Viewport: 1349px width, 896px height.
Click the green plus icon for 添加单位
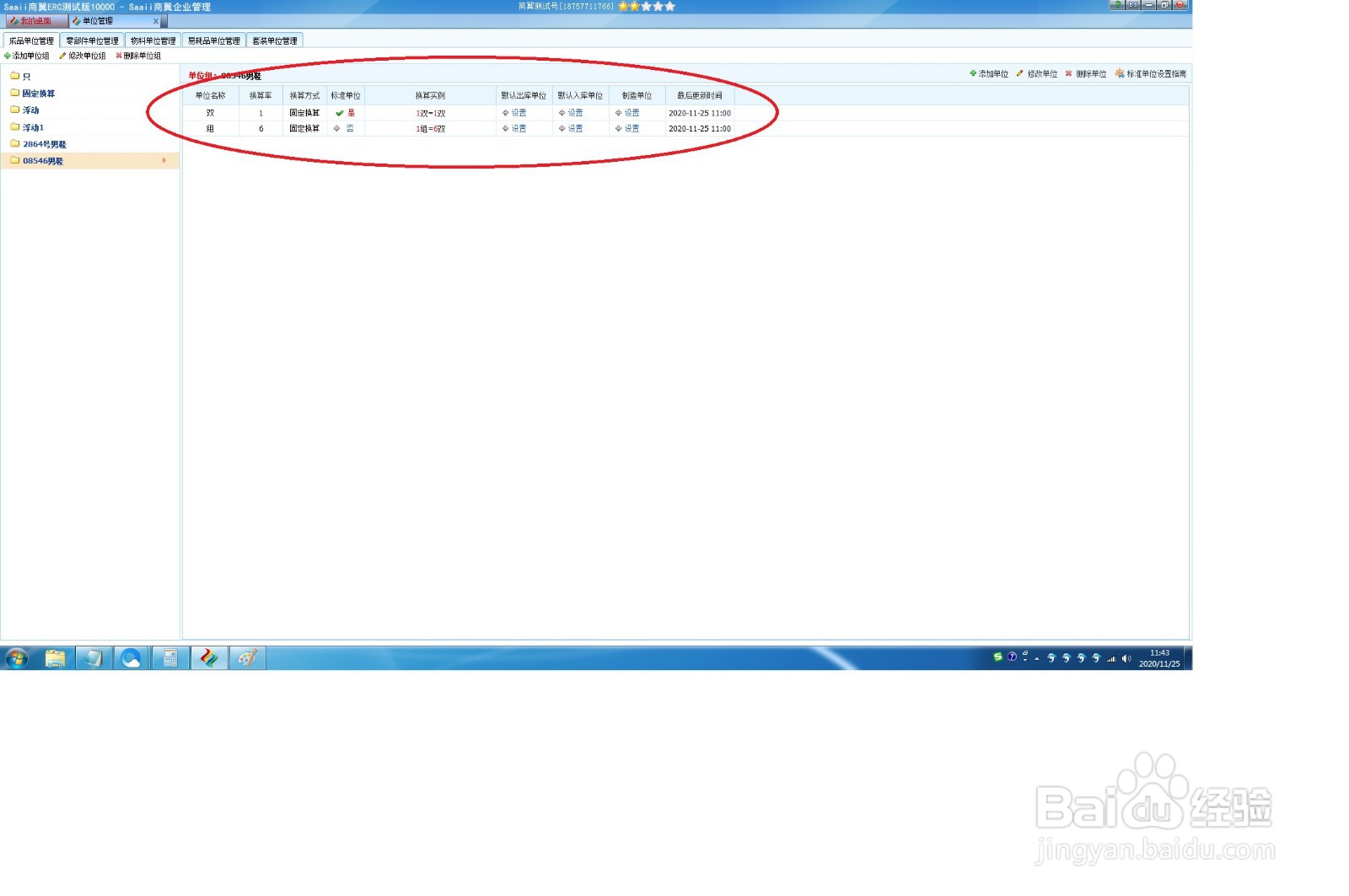pyautogui.click(x=973, y=74)
